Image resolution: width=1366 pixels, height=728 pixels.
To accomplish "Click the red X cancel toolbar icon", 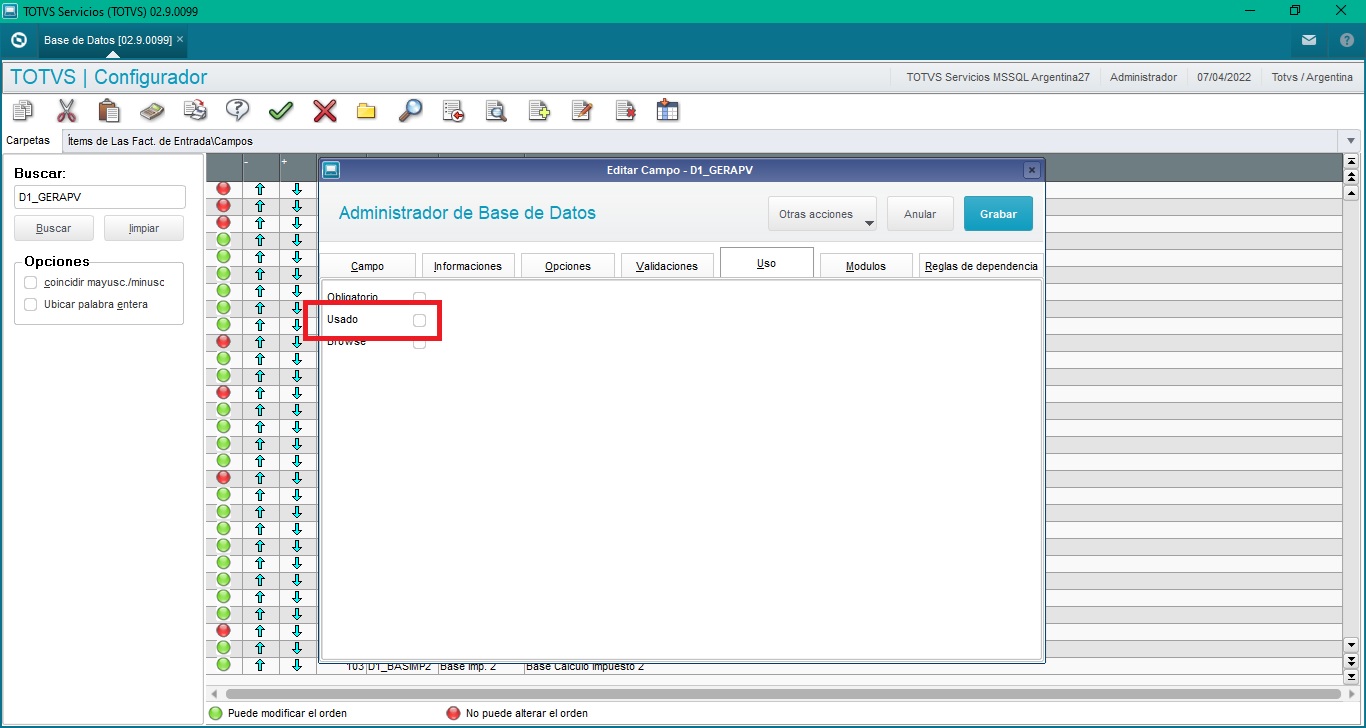I will tap(324, 111).
